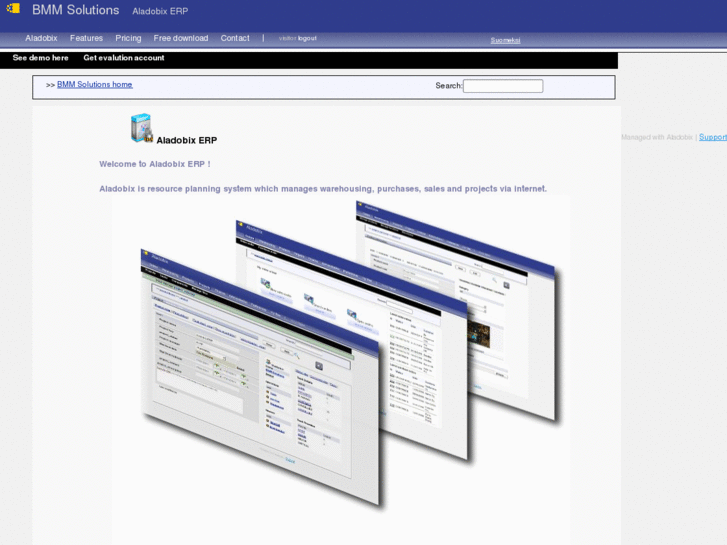Click the BMM Solutions header title
Viewport: 727px width, 545px height.
tap(76, 10)
